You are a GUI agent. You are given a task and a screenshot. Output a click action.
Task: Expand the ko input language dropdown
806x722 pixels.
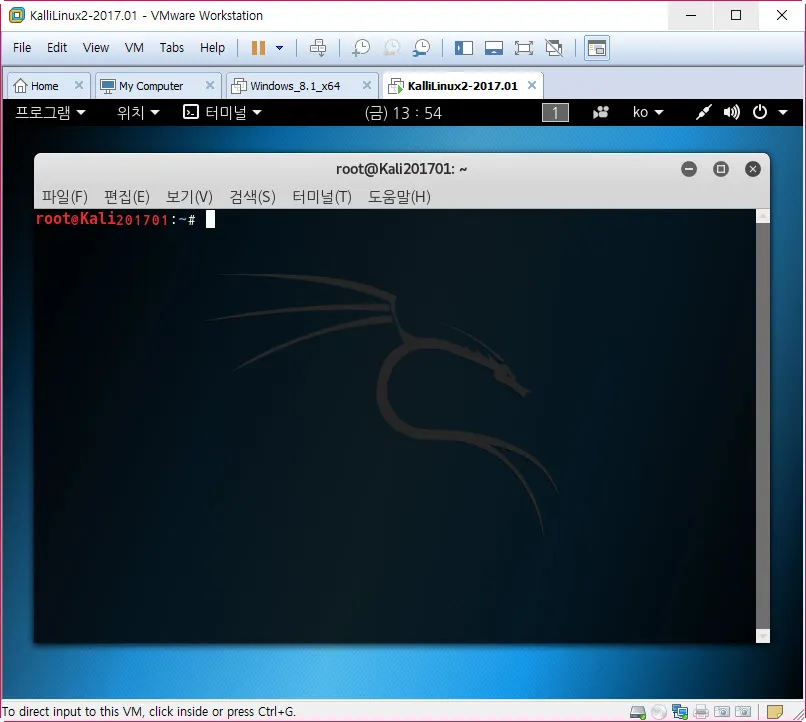tap(648, 113)
